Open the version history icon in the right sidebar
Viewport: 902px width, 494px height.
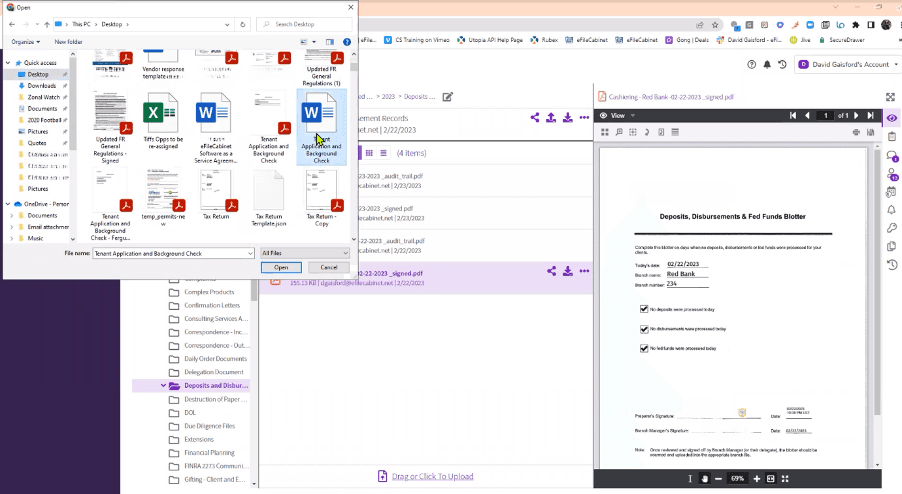pyautogui.click(x=891, y=264)
